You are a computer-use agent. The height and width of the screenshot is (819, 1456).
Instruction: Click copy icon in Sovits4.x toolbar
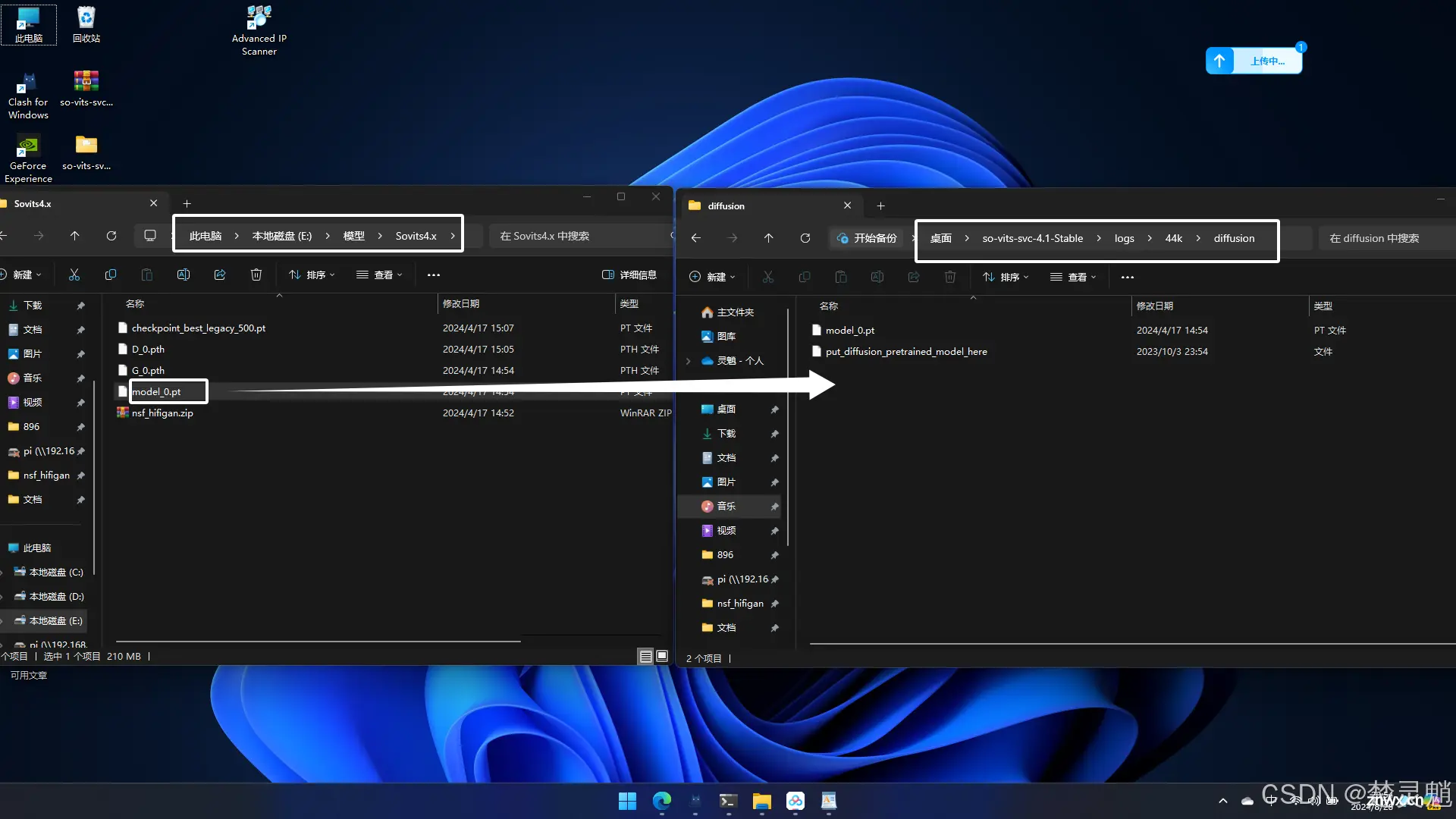pyautogui.click(x=110, y=275)
